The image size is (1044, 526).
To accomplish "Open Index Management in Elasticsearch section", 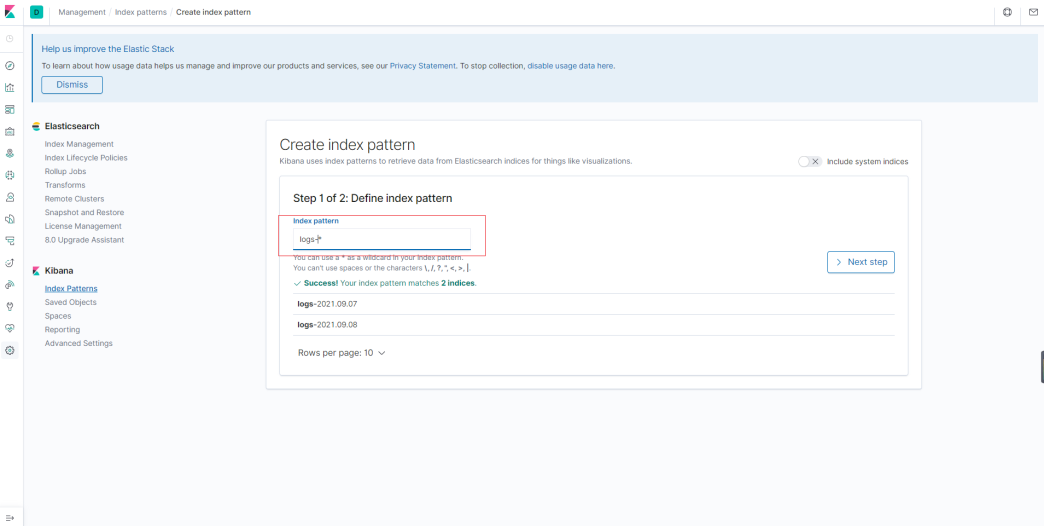I will (x=79, y=144).
